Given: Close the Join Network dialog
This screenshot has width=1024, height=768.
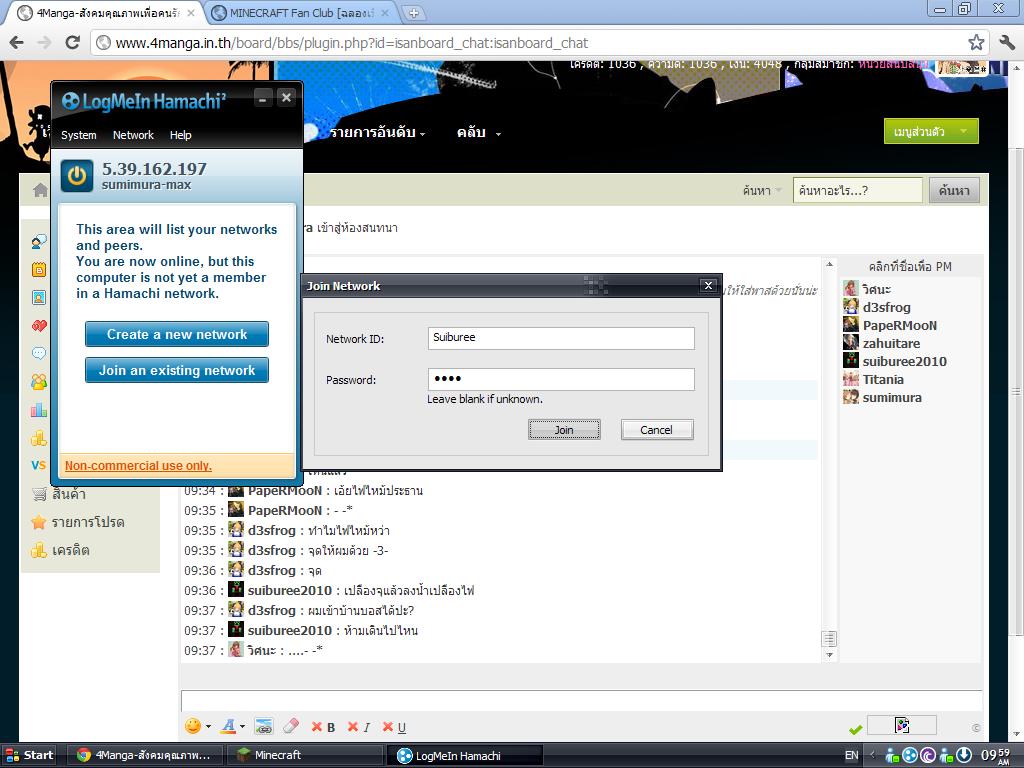Looking at the screenshot, I should coord(708,285).
